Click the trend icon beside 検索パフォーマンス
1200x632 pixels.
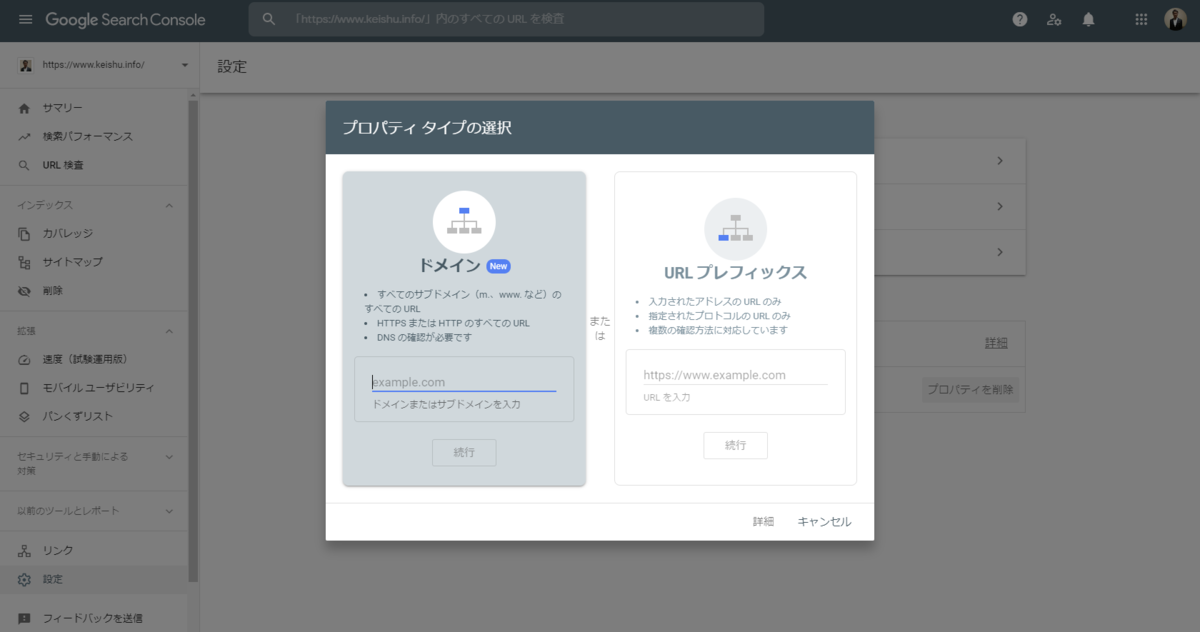25,137
